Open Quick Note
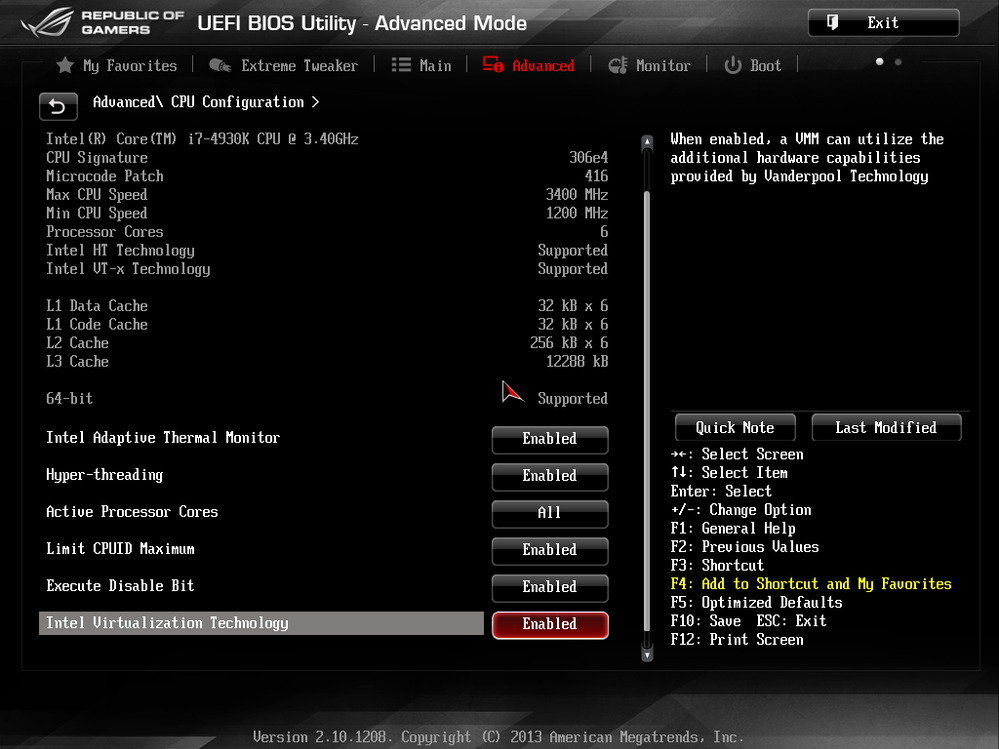The image size is (999, 749). (x=735, y=427)
